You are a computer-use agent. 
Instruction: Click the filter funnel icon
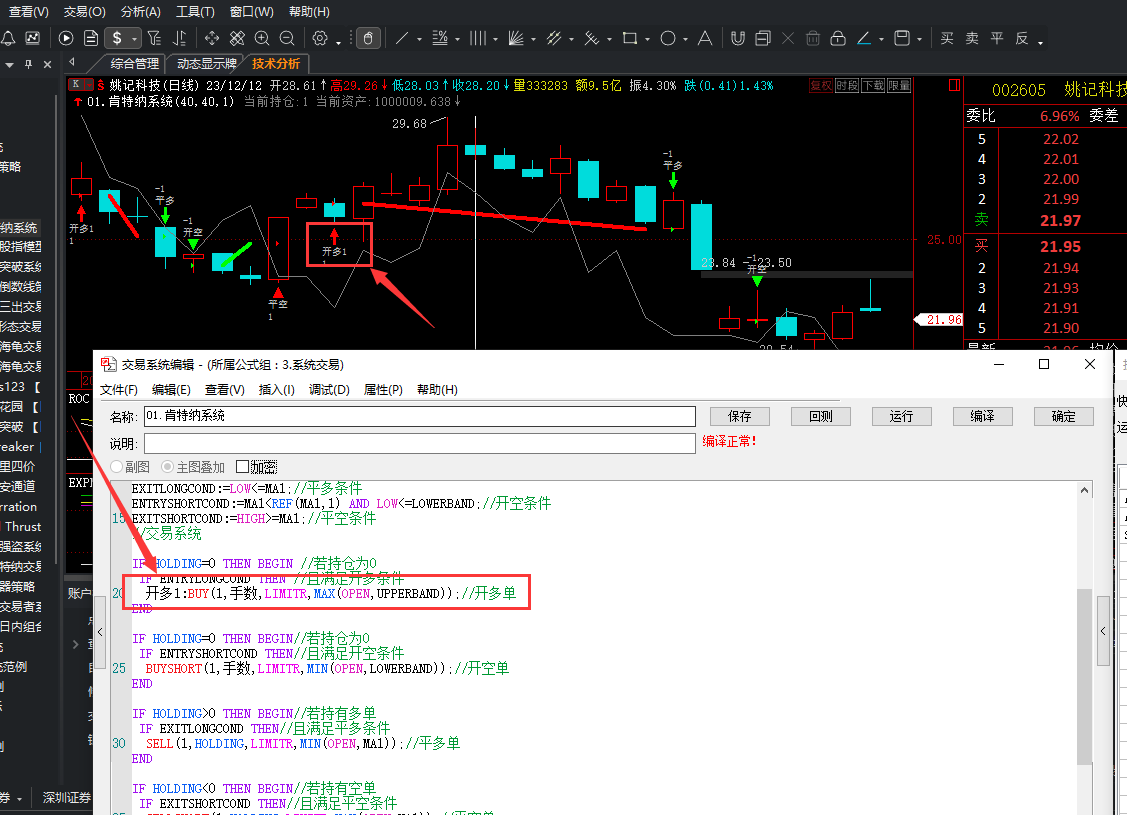(155, 38)
